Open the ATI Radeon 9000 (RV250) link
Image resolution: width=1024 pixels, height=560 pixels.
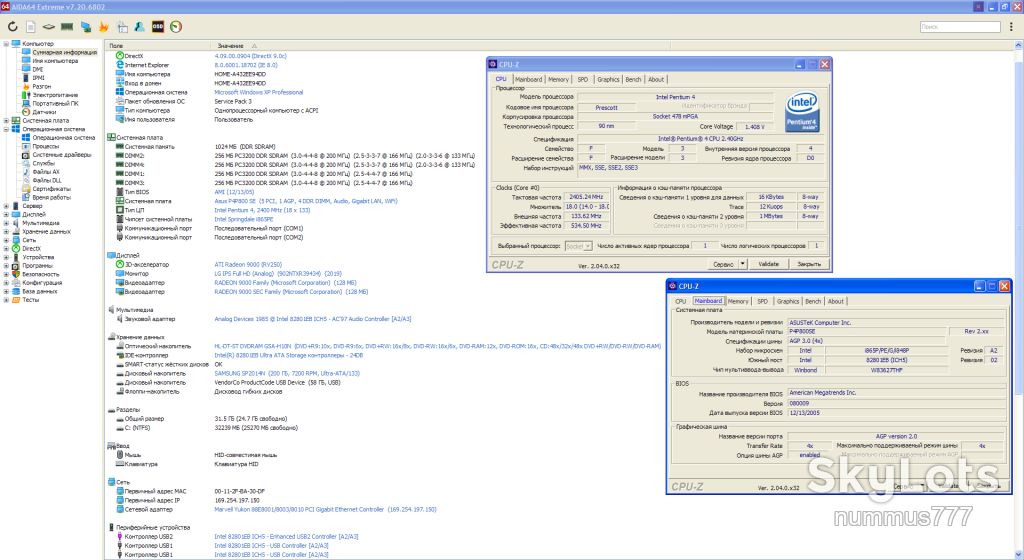click(x=248, y=264)
